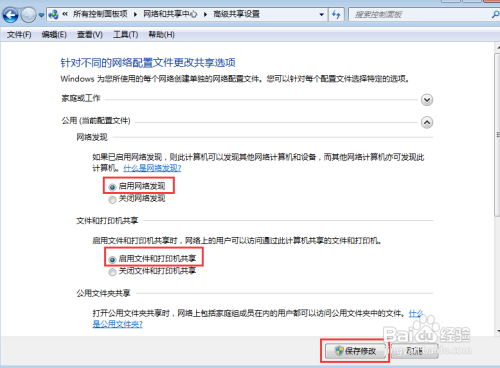Screen dimensions: 500x368
Task: Open the address bar history dropdown
Action: pyautogui.click(x=321, y=15)
